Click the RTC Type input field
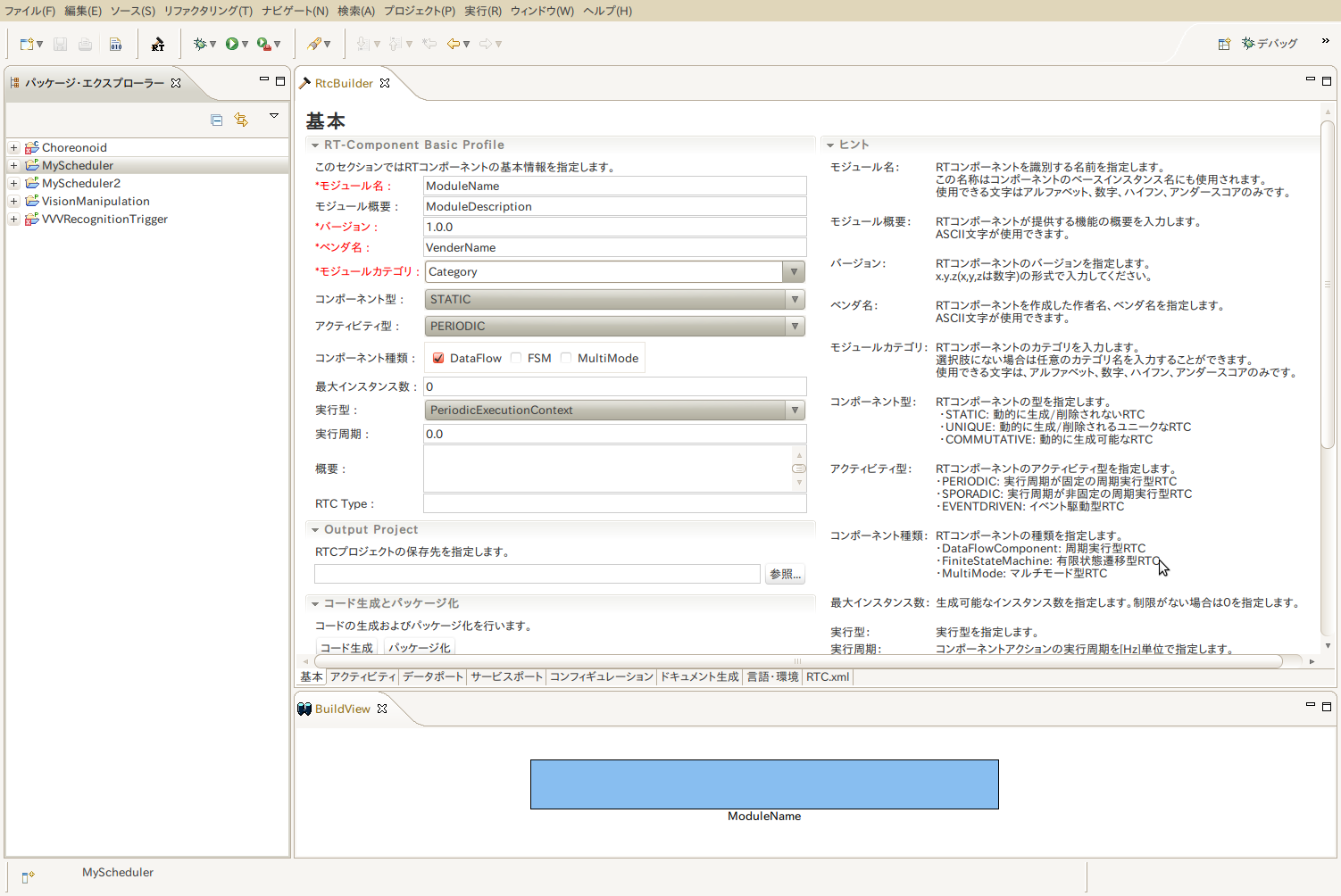The height and width of the screenshot is (896, 1341). pyautogui.click(x=615, y=504)
